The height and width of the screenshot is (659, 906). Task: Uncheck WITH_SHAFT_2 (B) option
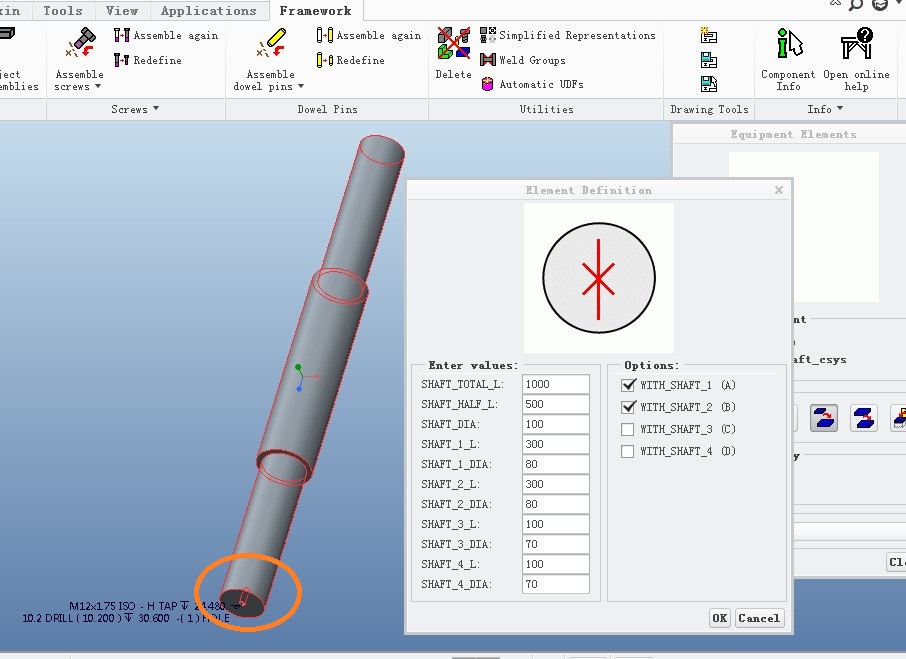point(628,407)
